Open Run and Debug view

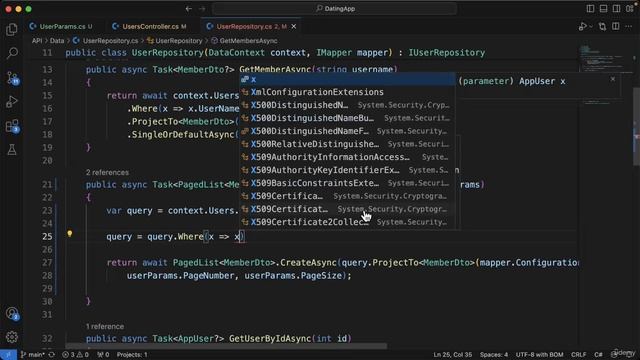(x=12, y=102)
